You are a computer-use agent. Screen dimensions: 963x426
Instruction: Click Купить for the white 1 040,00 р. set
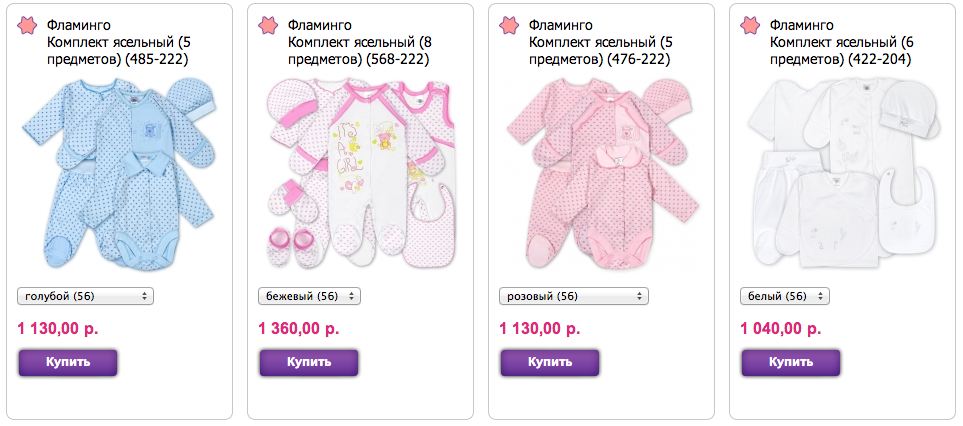pos(790,362)
